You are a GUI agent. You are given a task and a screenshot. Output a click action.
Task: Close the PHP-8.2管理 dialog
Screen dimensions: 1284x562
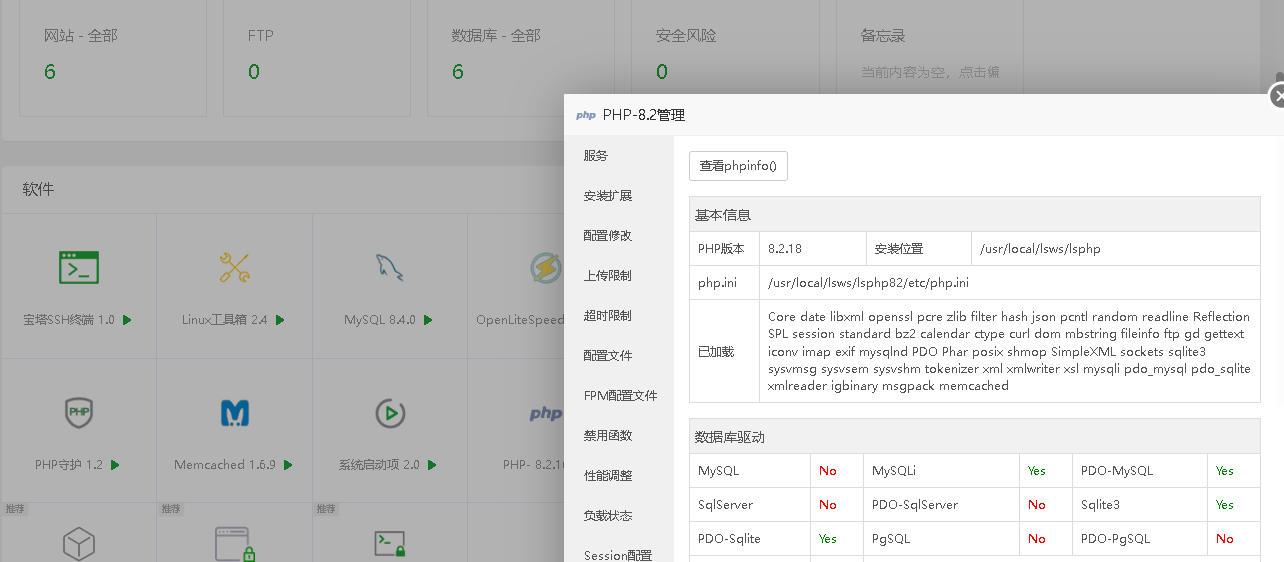coord(1277,96)
